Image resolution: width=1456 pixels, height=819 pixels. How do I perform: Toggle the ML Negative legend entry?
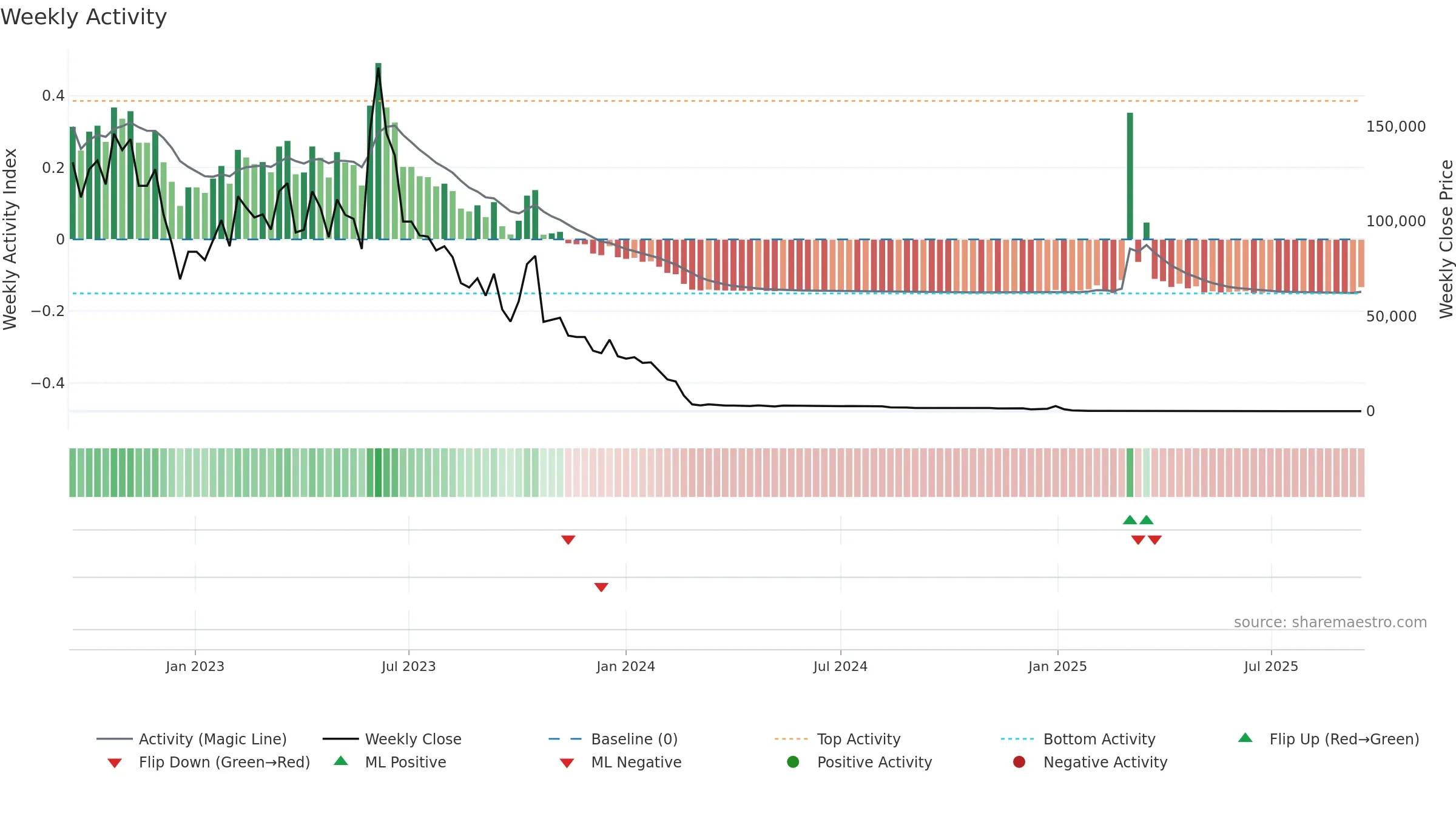[x=620, y=762]
